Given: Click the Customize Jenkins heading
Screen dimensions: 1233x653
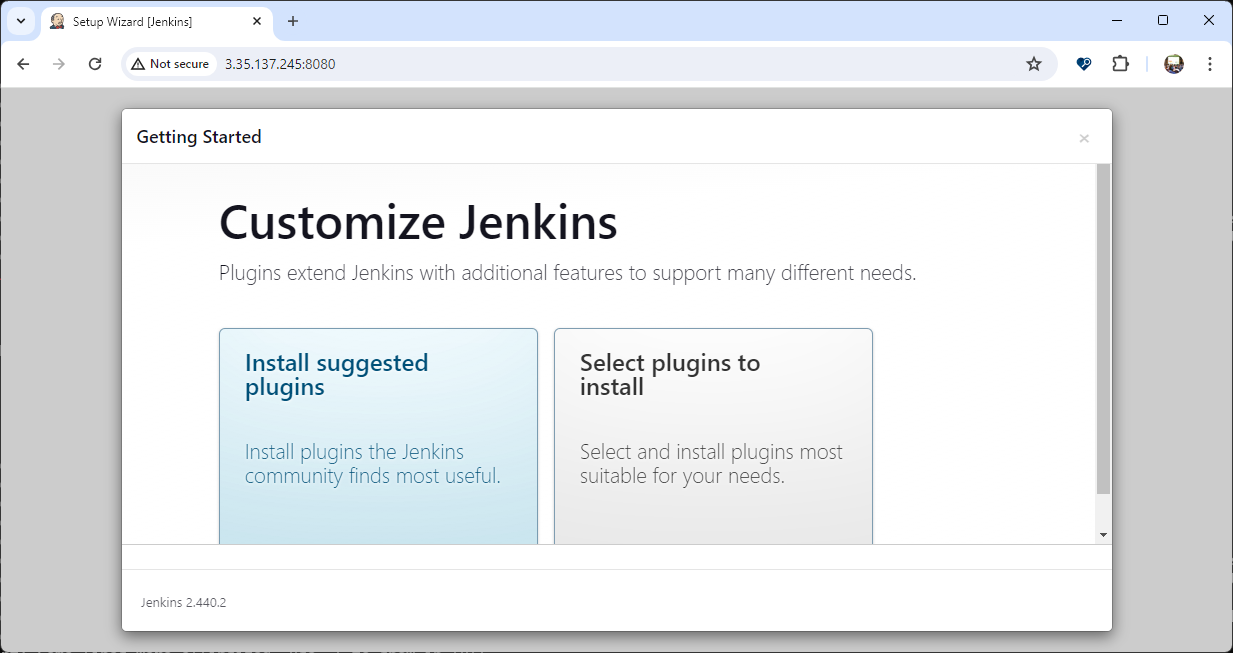Looking at the screenshot, I should pyautogui.click(x=418, y=222).
